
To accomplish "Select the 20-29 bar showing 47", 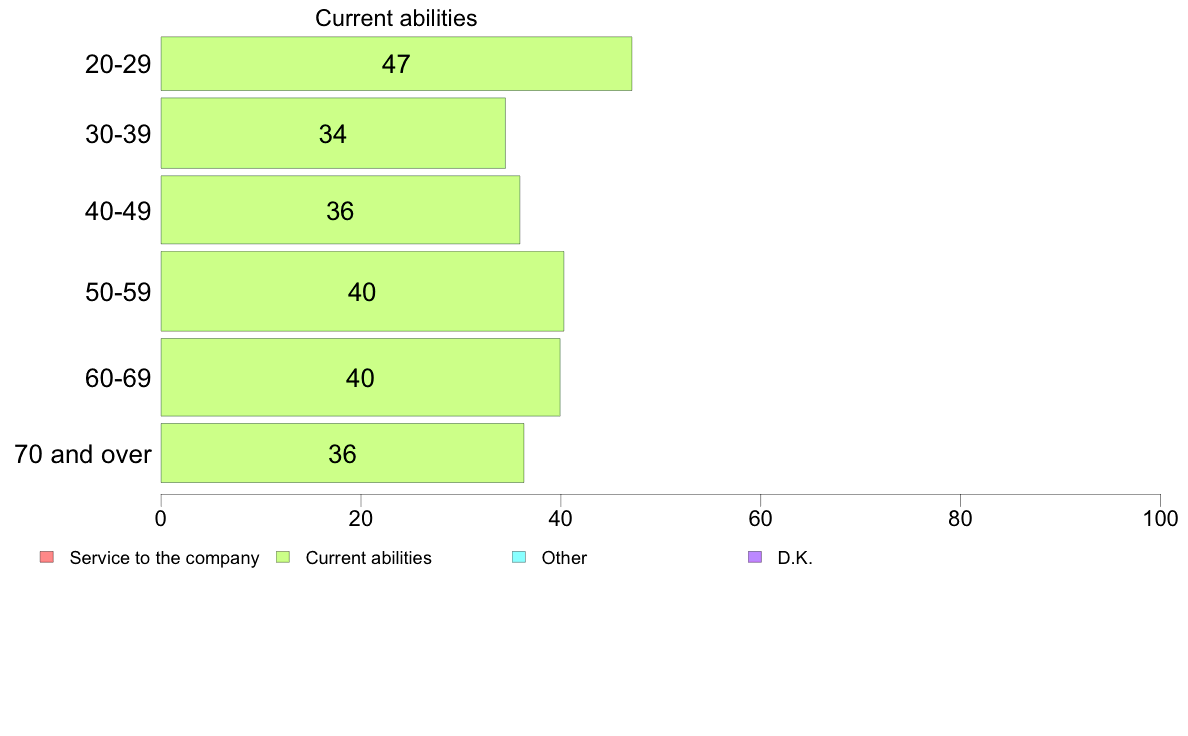I will click(396, 64).
